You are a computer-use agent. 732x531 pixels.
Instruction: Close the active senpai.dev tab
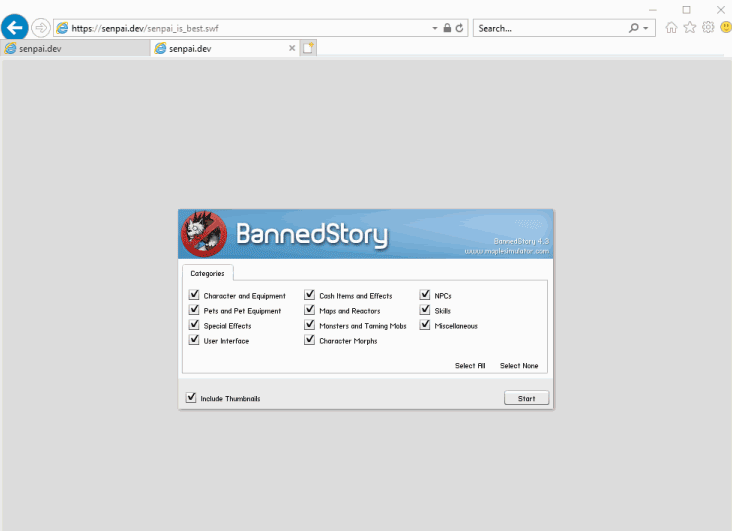point(292,48)
